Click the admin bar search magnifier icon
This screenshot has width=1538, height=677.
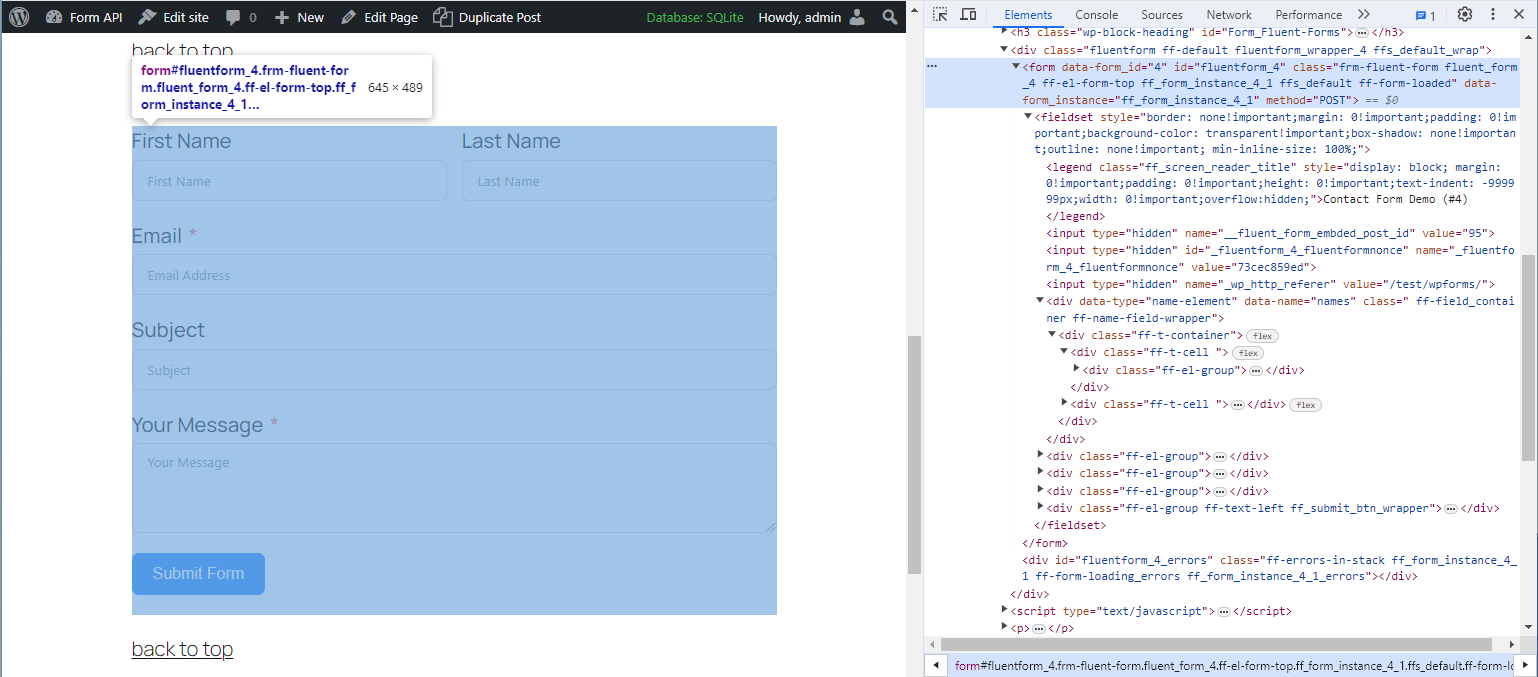pyautogui.click(x=889, y=17)
